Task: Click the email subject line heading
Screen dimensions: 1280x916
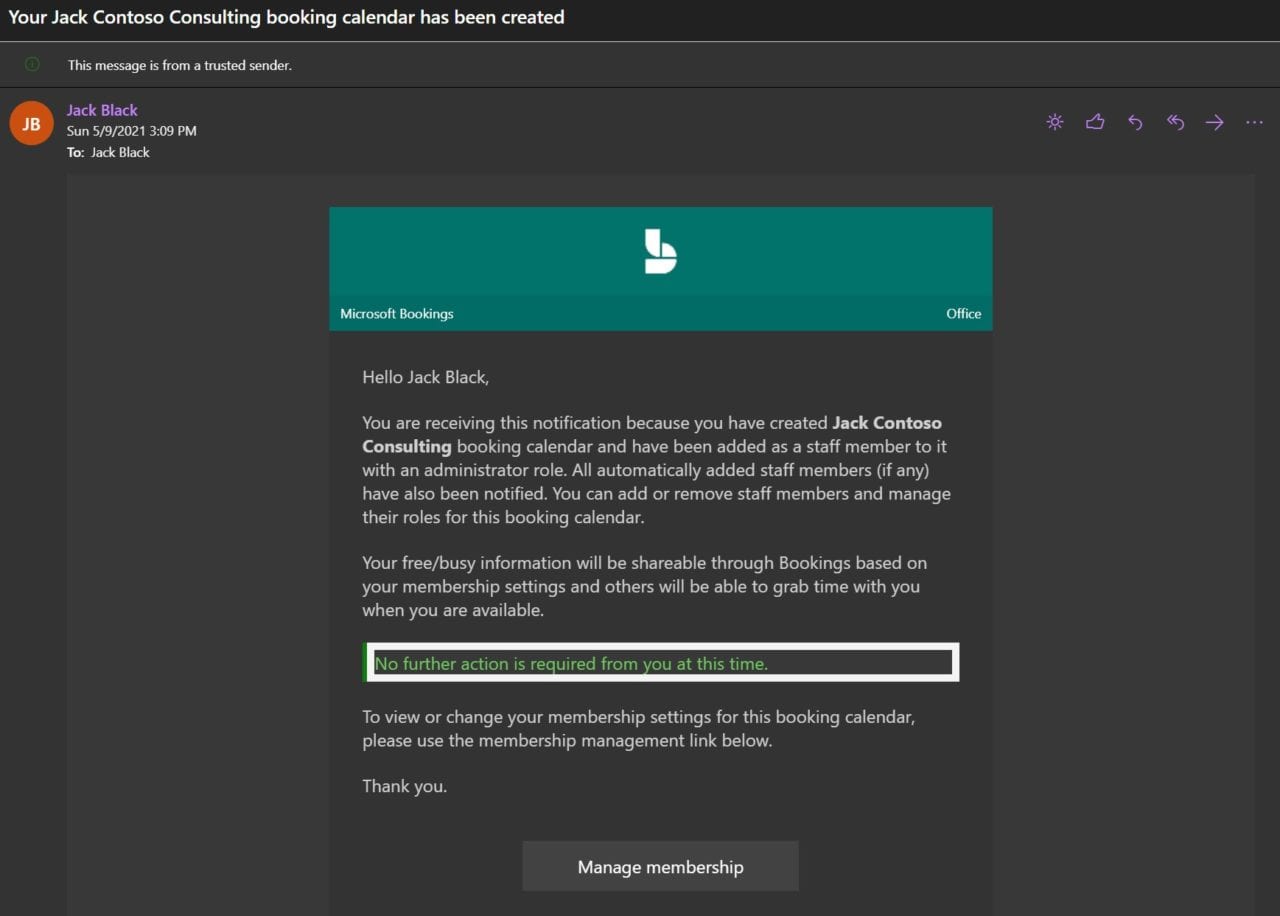Action: [286, 17]
